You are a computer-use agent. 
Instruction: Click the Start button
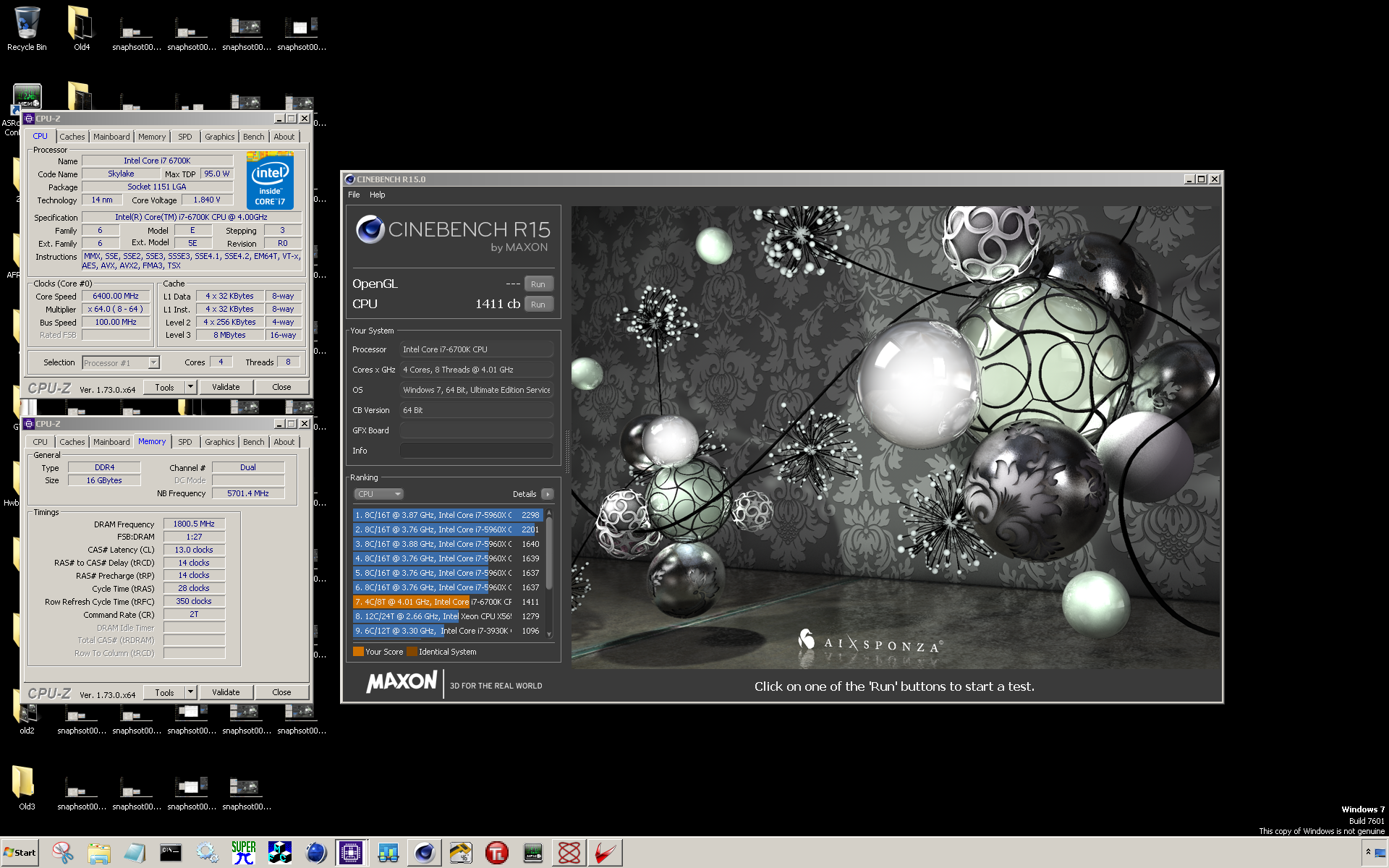(x=20, y=853)
